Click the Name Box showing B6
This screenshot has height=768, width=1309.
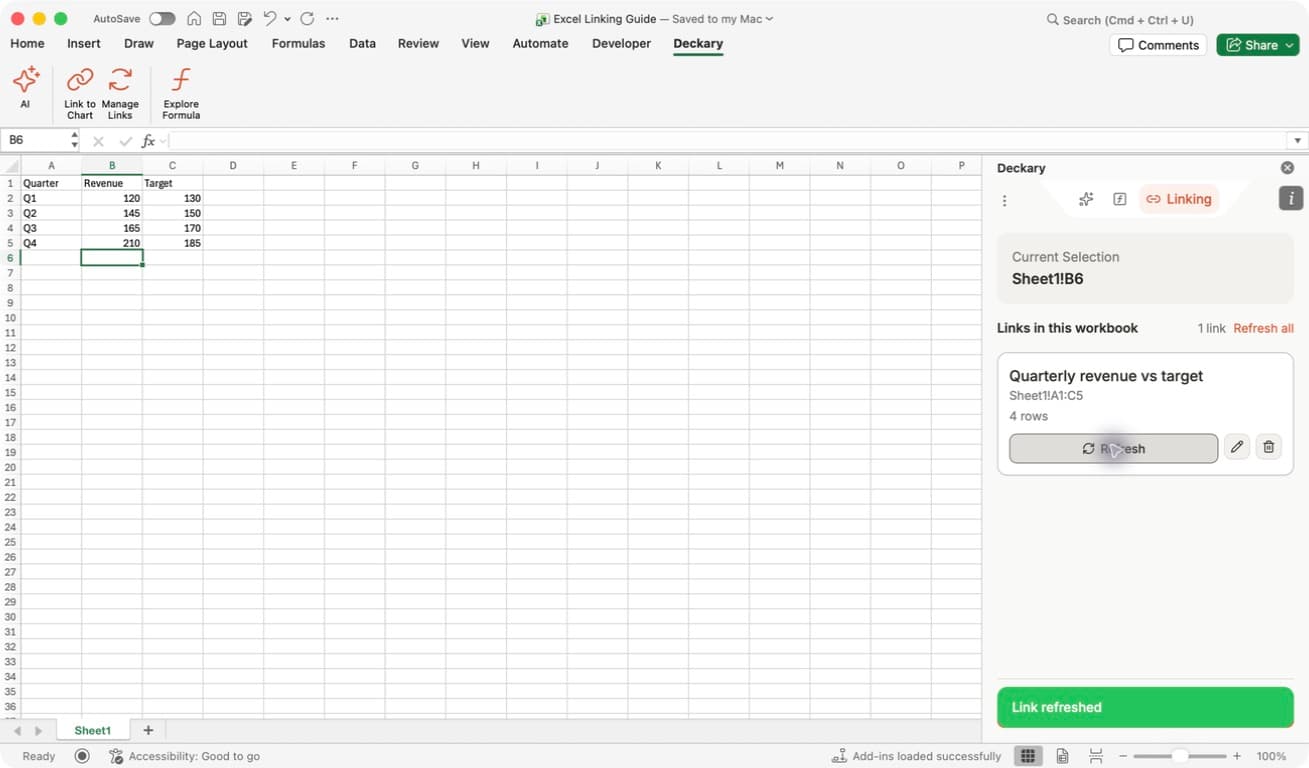pyautogui.click(x=35, y=141)
